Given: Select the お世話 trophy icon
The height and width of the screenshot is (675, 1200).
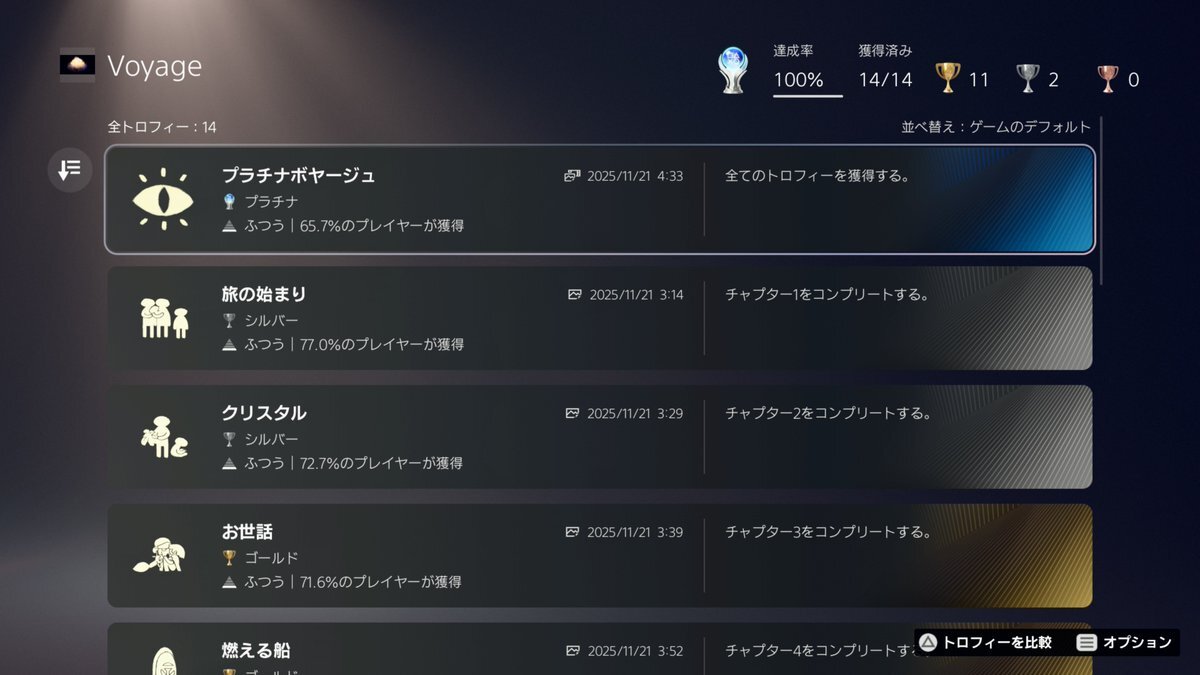Looking at the screenshot, I should 160,556.
